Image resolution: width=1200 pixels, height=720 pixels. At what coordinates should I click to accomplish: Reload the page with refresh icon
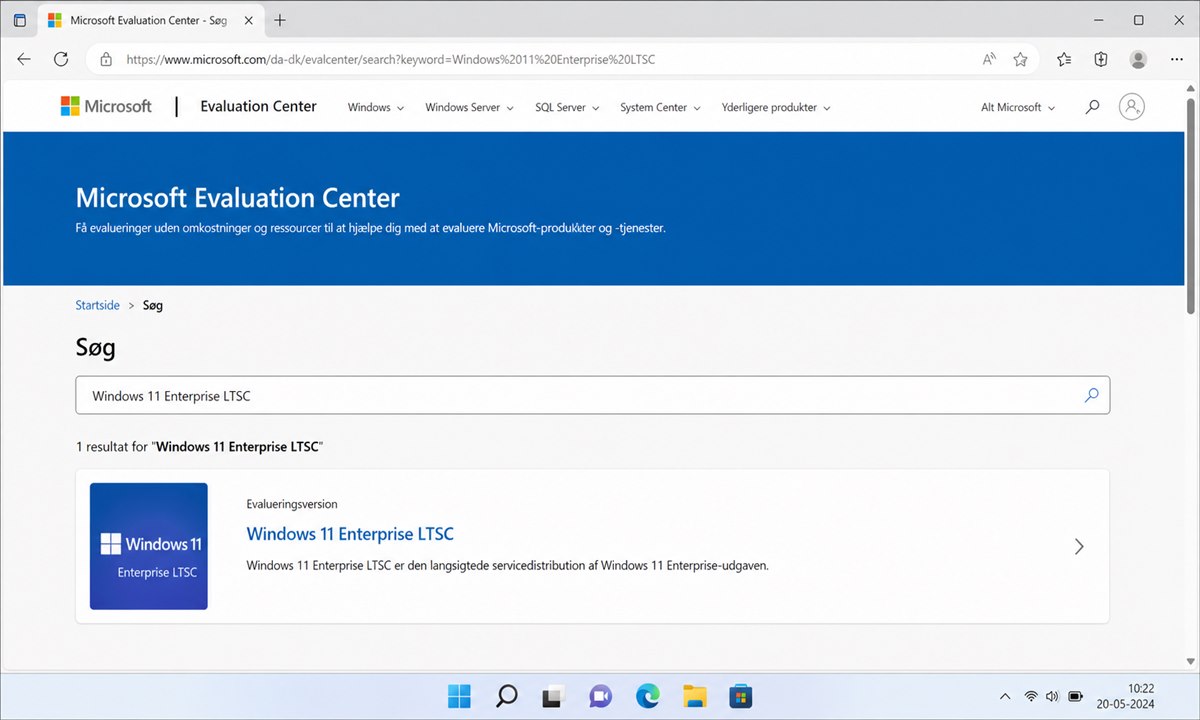click(x=61, y=59)
